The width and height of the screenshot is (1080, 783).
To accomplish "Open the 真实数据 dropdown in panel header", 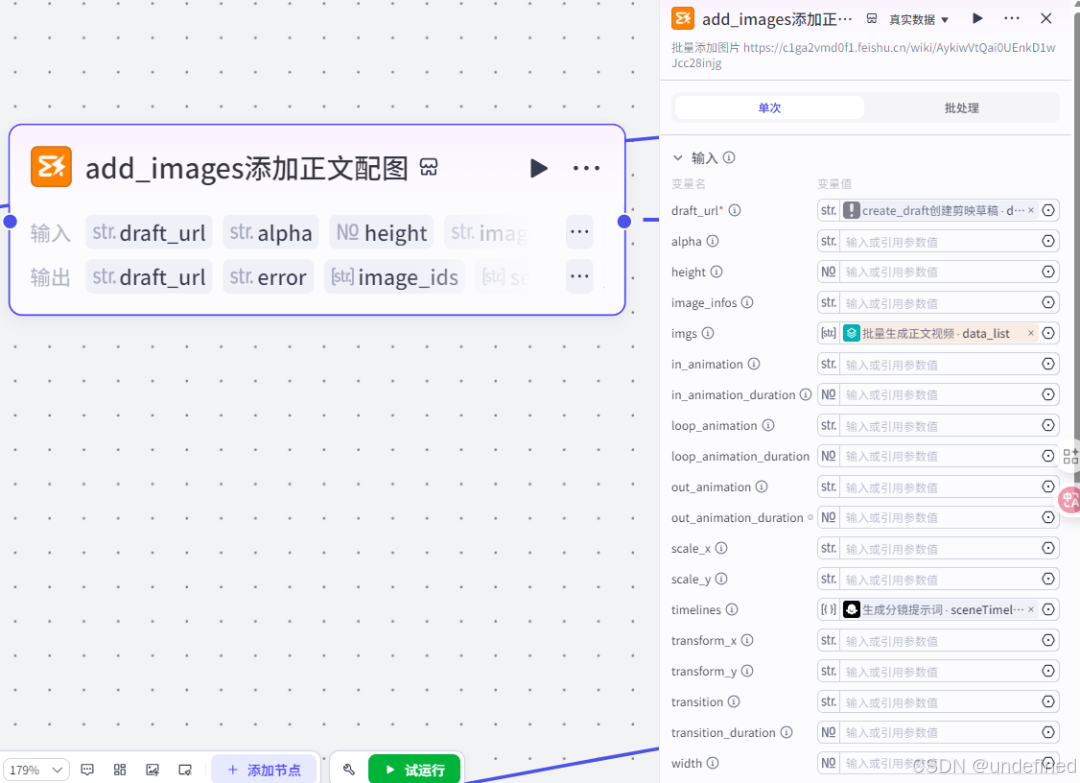I will pyautogui.click(x=919, y=19).
